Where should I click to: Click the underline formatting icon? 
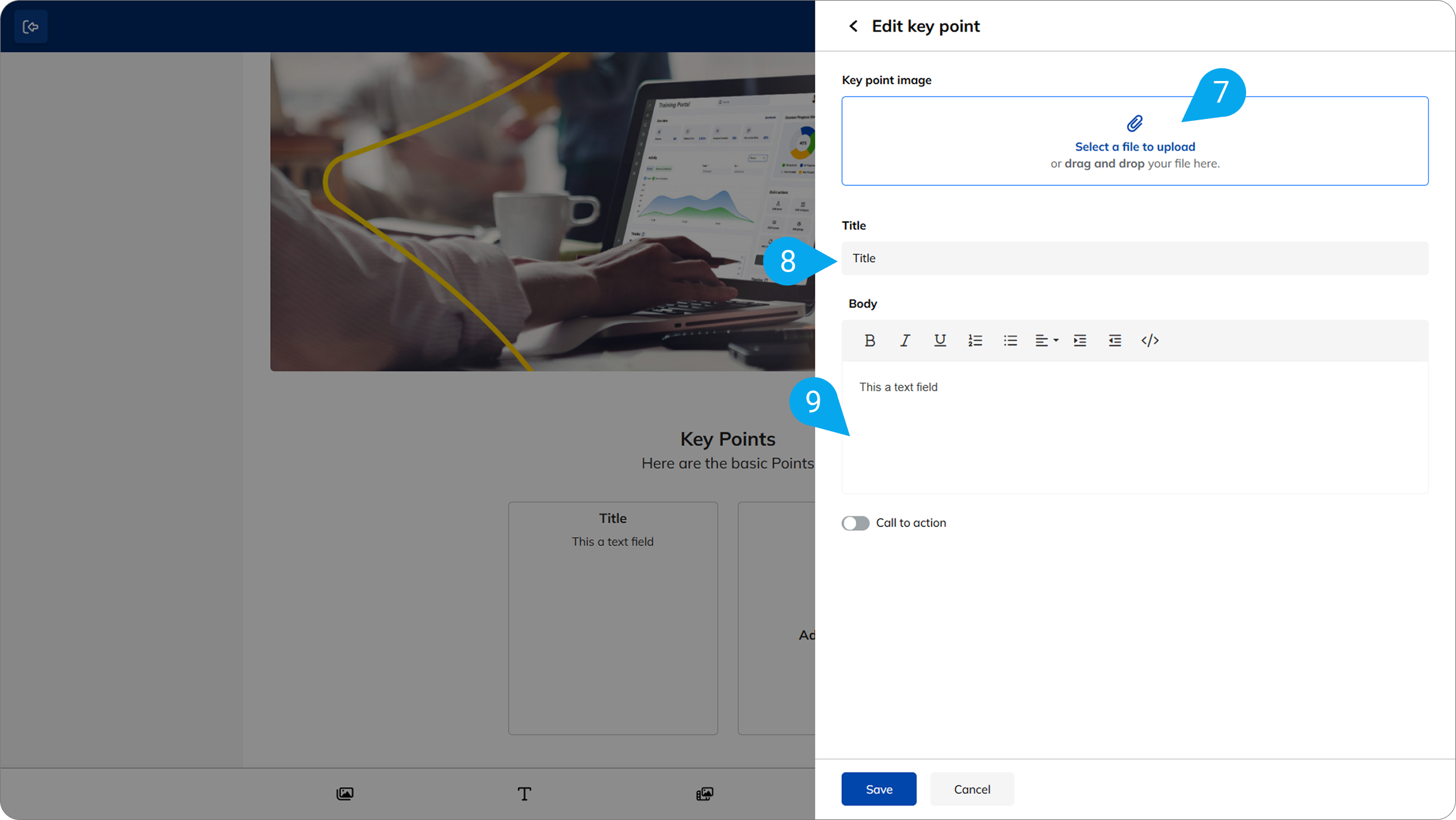pyautogui.click(x=940, y=340)
